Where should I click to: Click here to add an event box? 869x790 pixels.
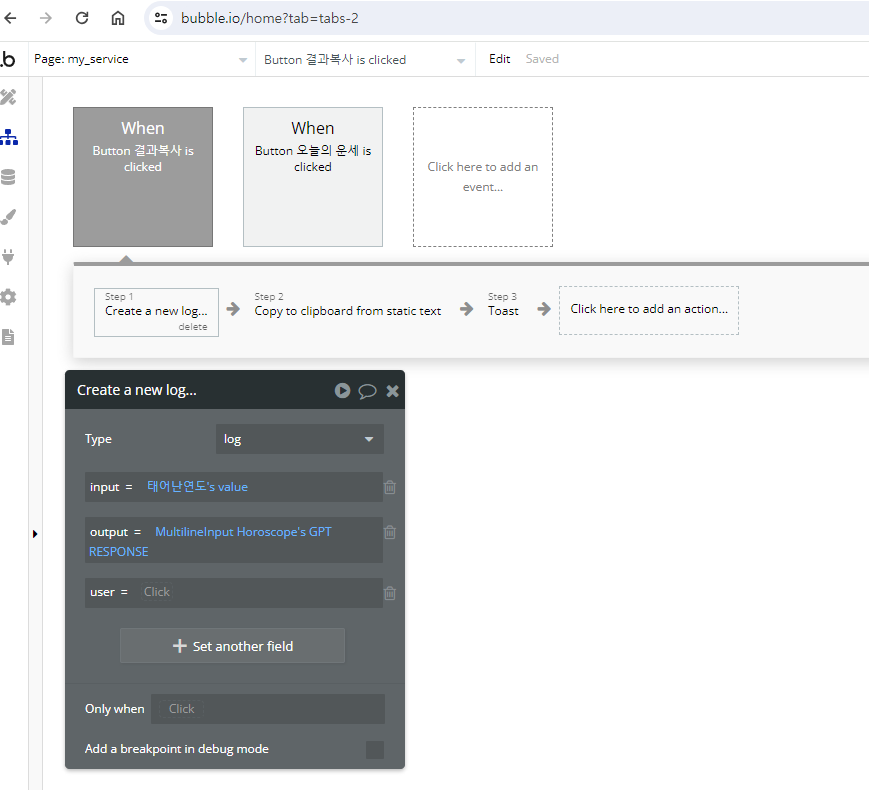[483, 177]
